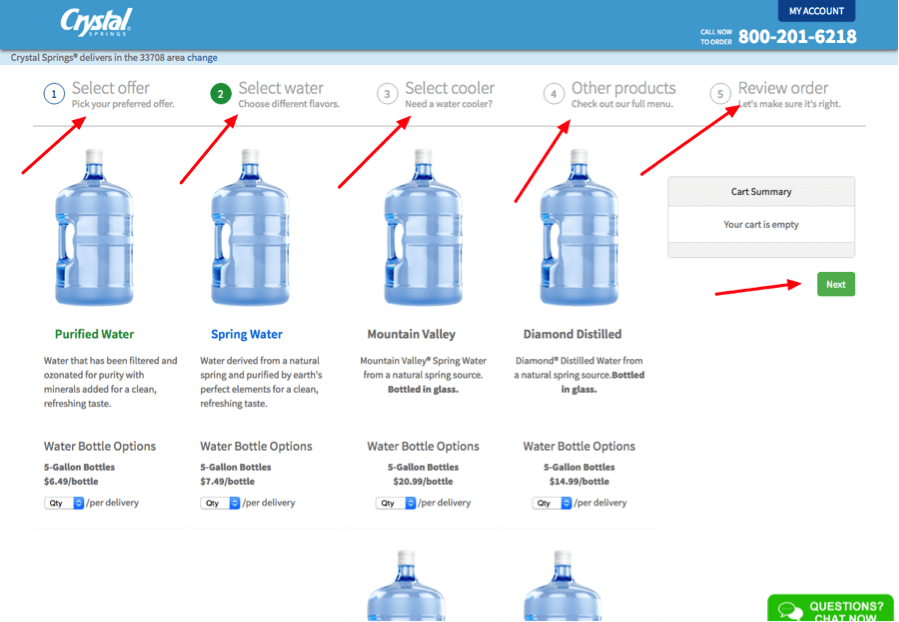Click the step 1 circle icon
The image size is (899, 622).
click(x=54, y=94)
